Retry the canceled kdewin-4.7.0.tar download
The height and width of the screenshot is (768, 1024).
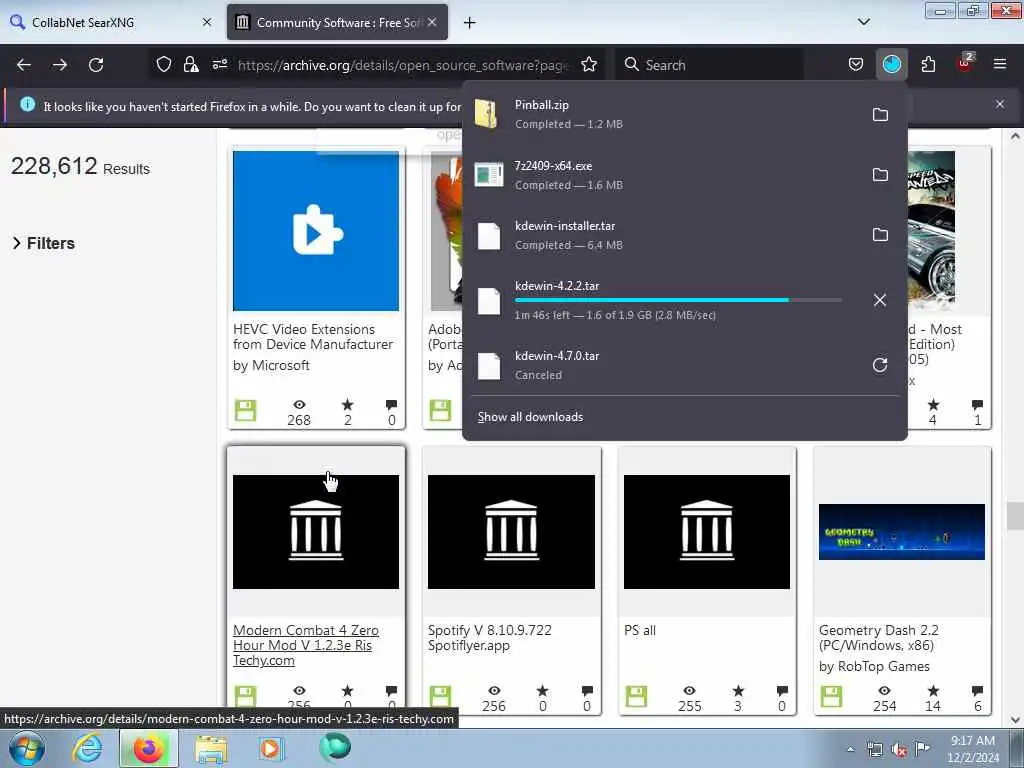pos(880,365)
